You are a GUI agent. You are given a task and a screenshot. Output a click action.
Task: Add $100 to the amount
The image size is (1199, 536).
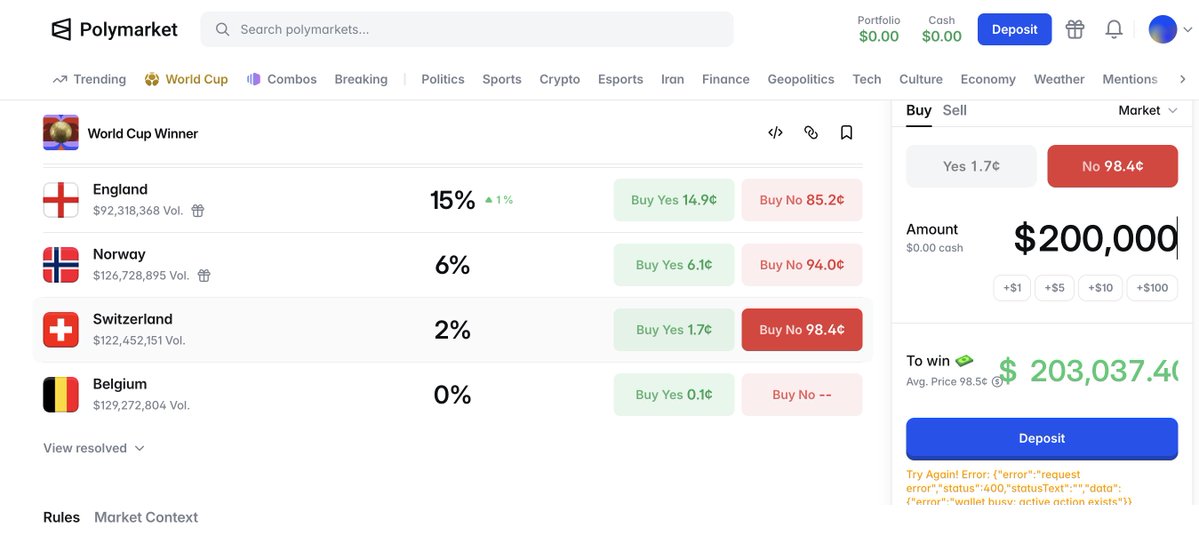[x=1152, y=287]
